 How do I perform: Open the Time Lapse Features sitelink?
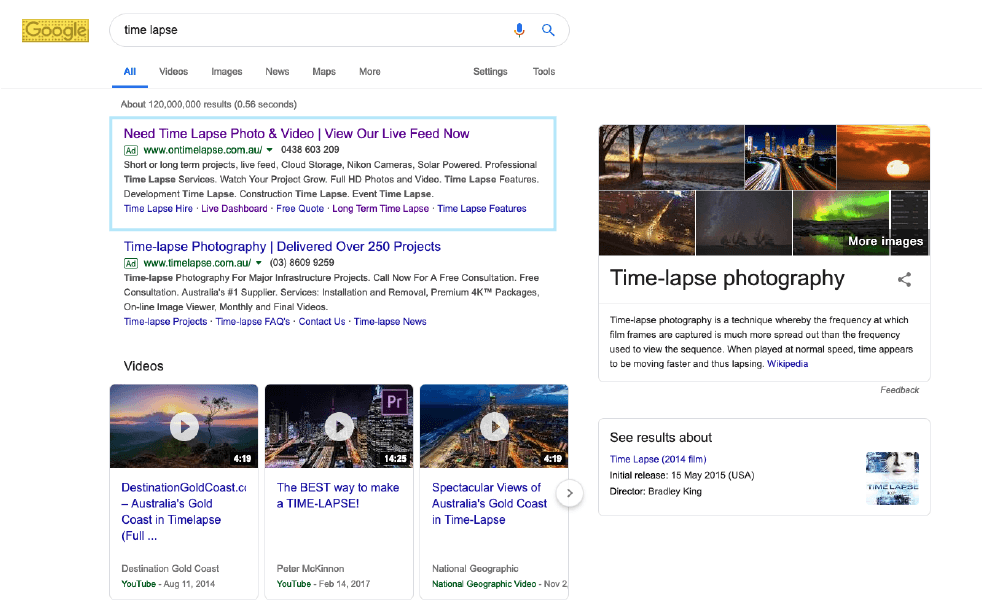[x=482, y=209]
